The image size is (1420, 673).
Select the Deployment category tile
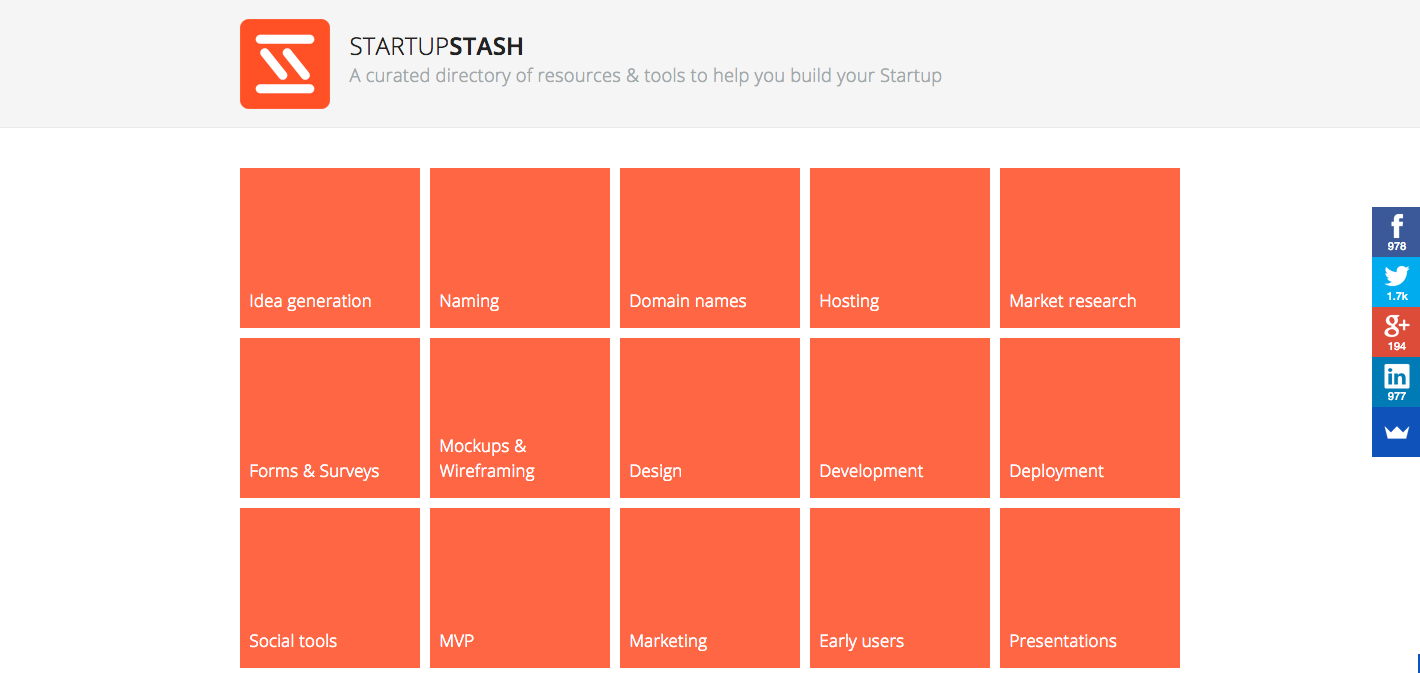(1090, 418)
